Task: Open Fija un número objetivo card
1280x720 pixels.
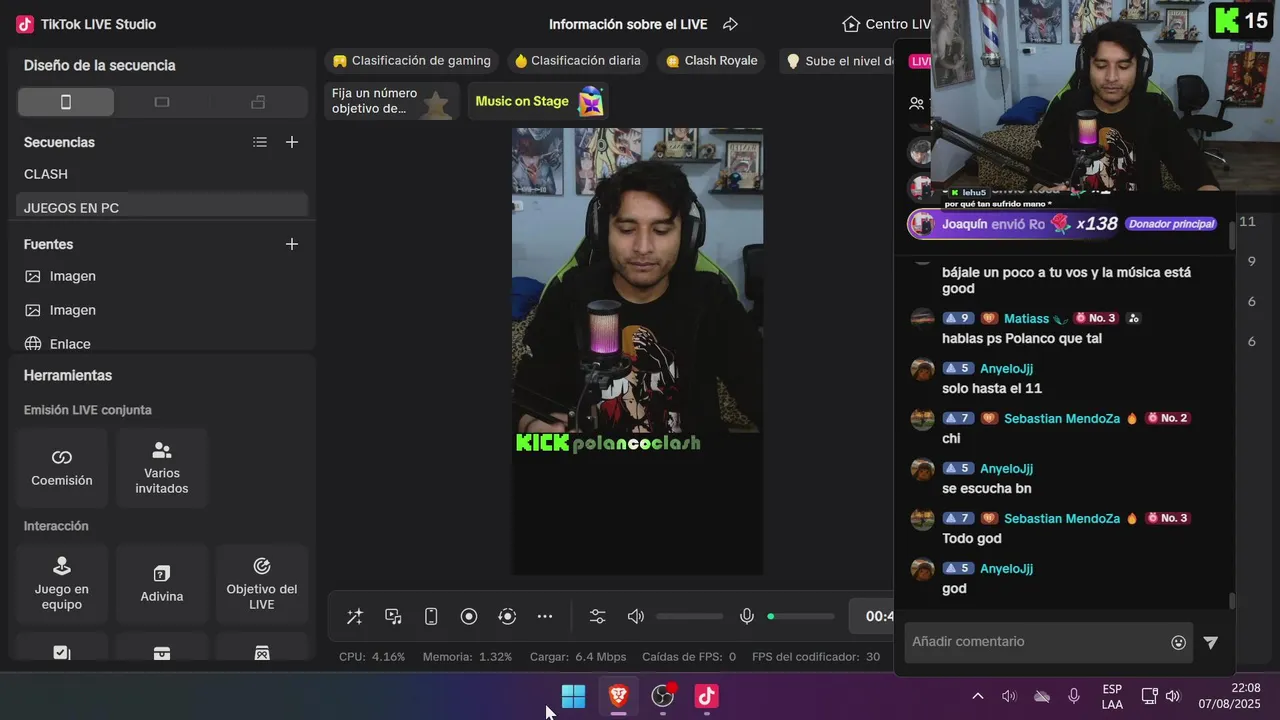Action: [392, 101]
